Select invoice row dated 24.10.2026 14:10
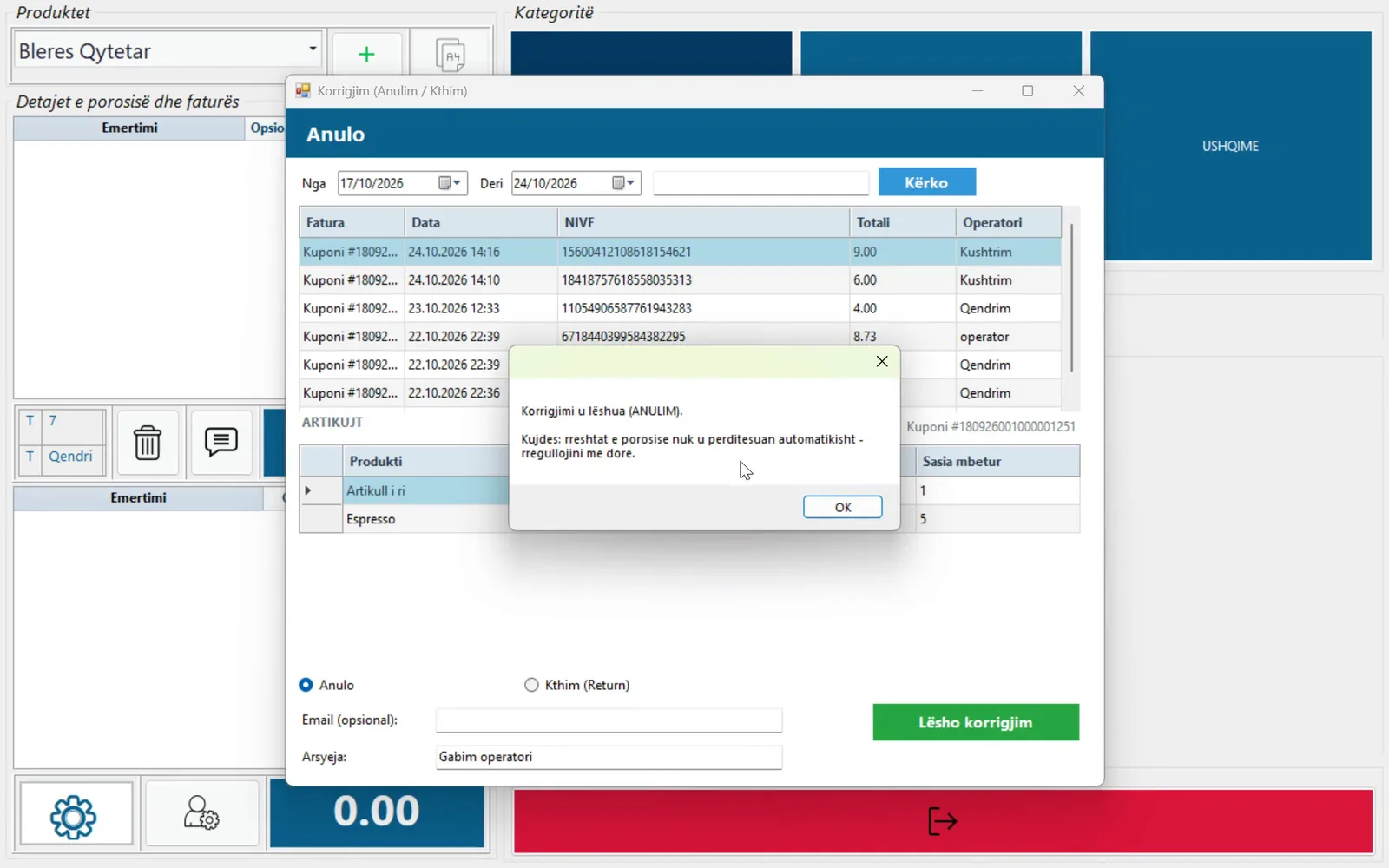Image resolution: width=1389 pixels, height=868 pixels. (x=680, y=280)
